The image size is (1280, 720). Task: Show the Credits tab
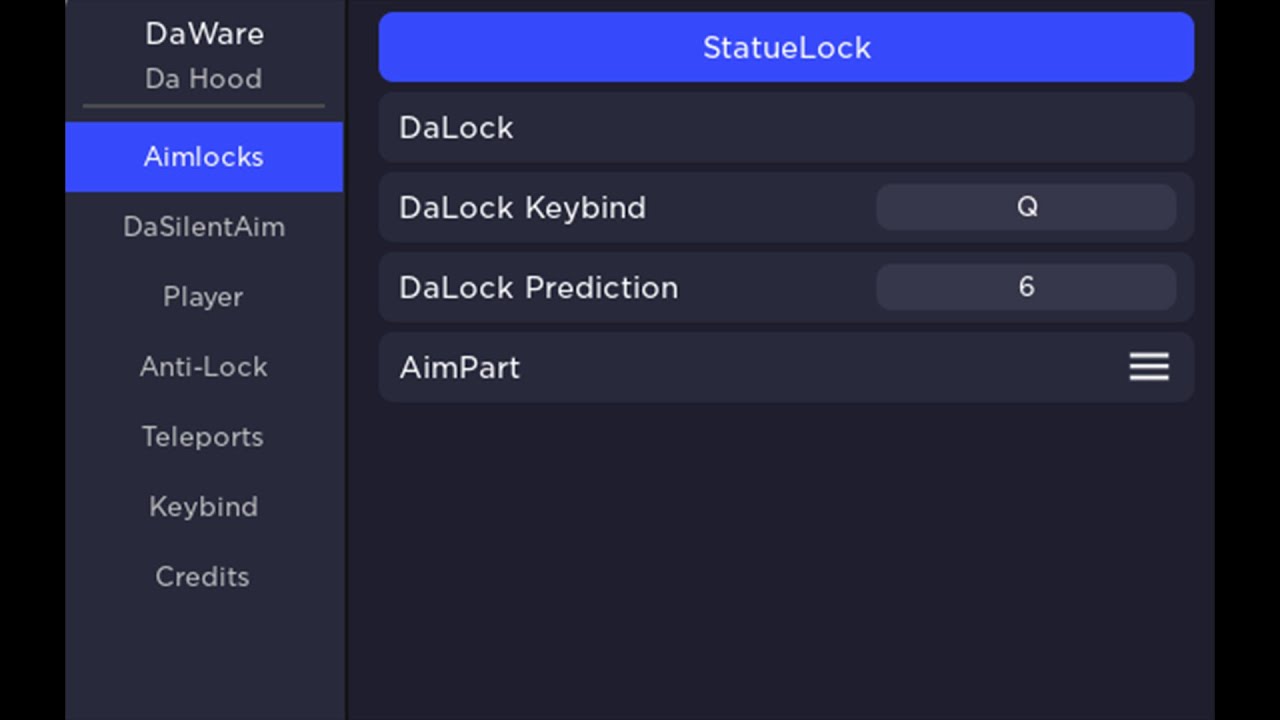click(204, 577)
